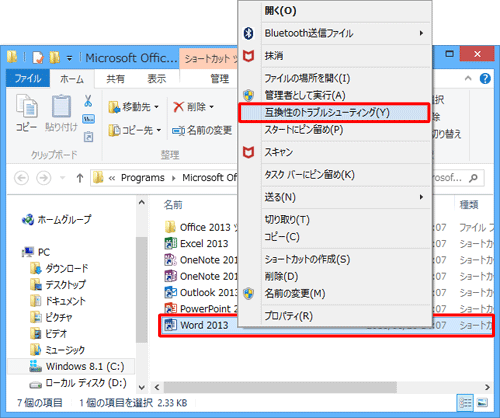The height and width of the screenshot is (418, 500).
Task: Click the shield icon beside 管理者として実行
Action: pyautogui.click(x=248, y=95)
